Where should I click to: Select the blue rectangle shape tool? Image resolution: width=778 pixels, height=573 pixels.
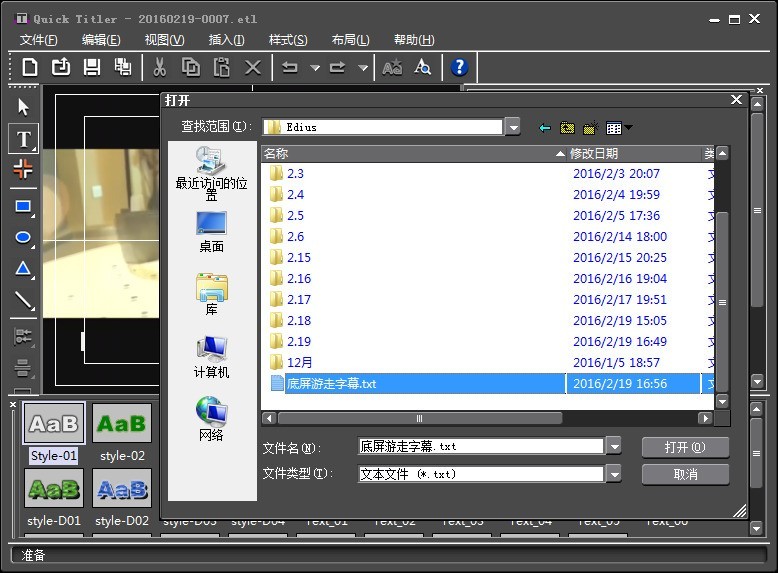[x=24, y=207]
